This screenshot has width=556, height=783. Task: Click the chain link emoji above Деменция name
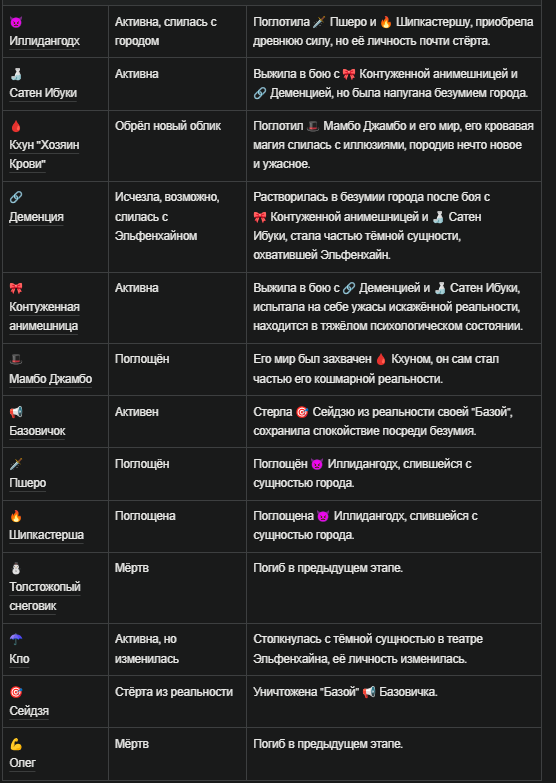16,197
